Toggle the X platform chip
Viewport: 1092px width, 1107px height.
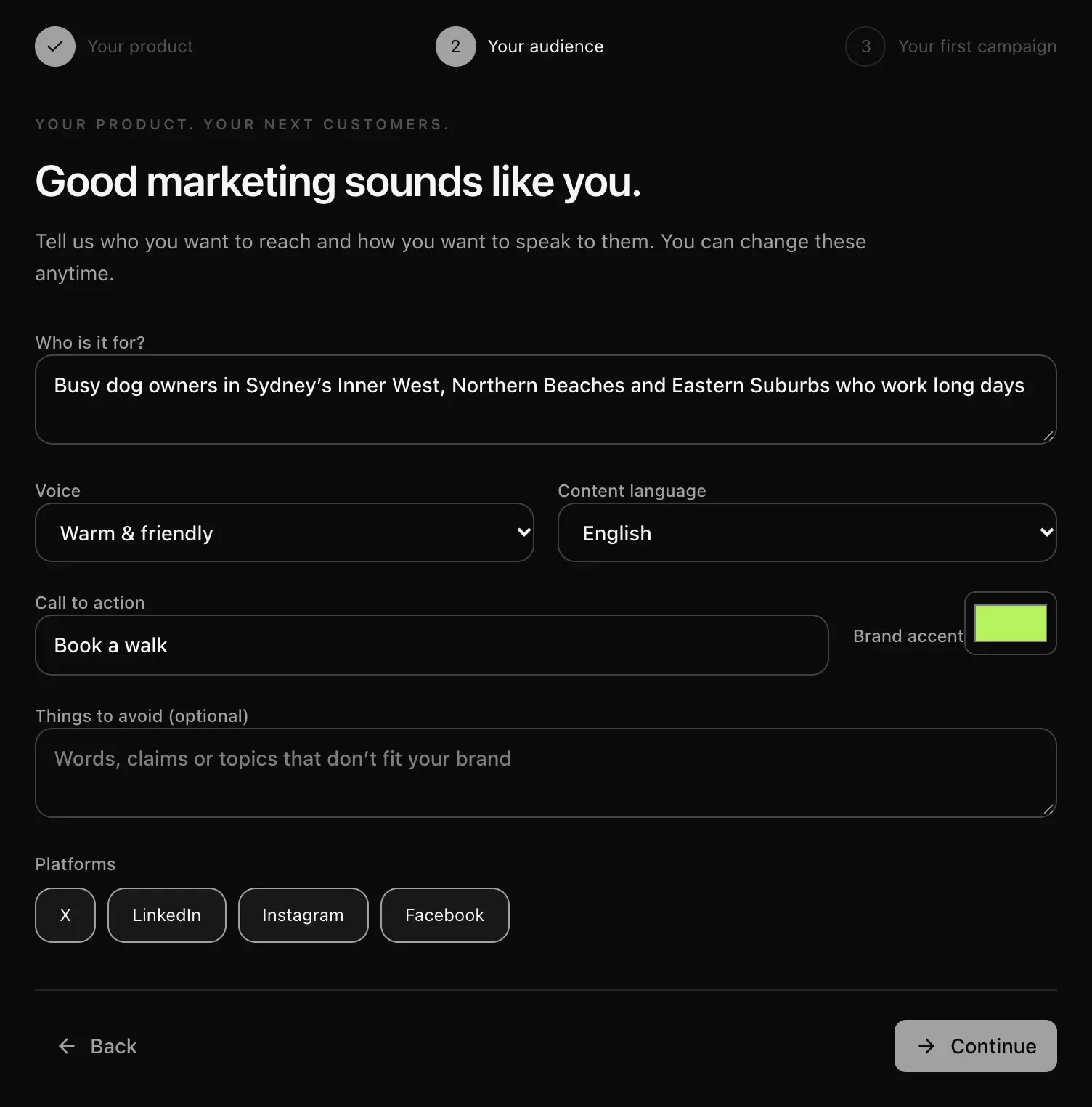(x=65, y=915)
